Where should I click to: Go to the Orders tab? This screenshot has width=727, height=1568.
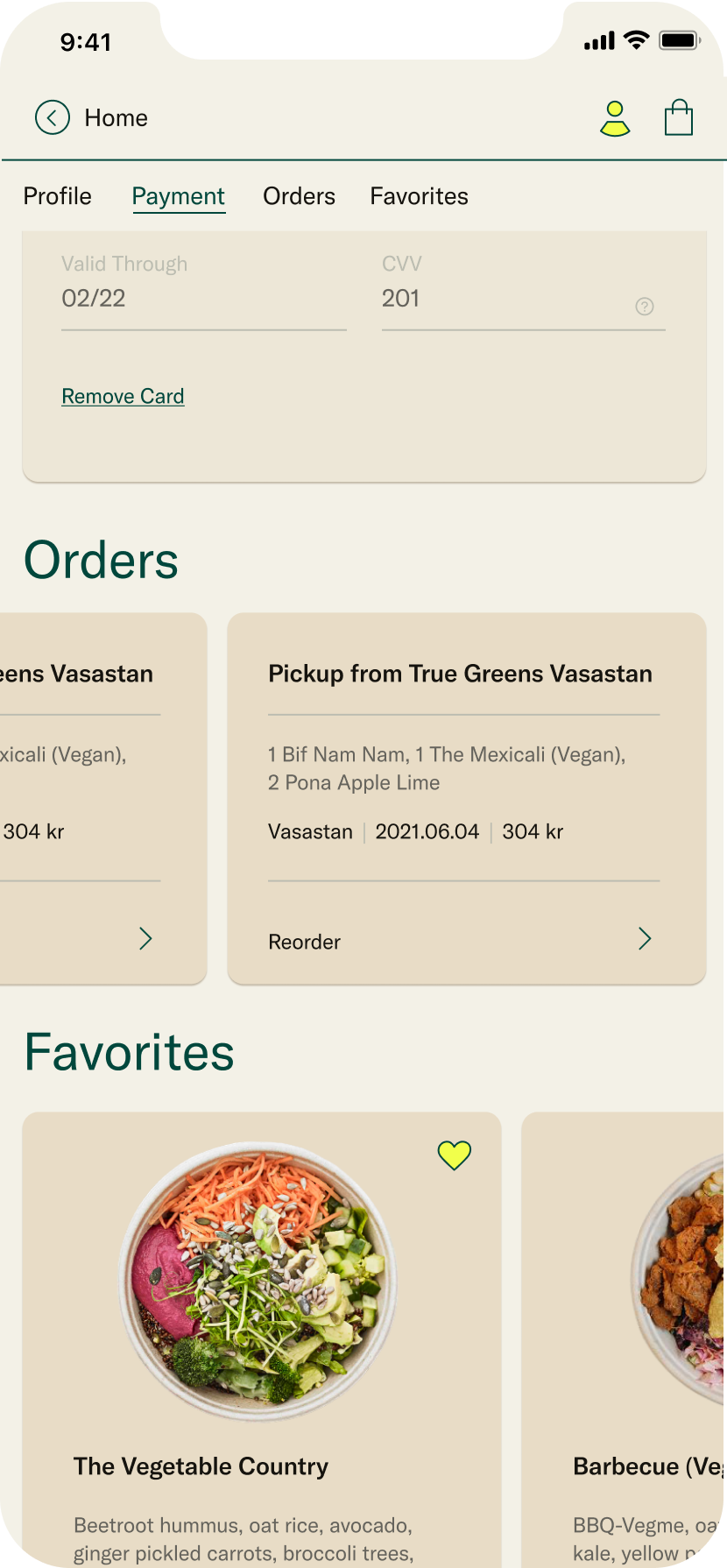click(x=300, y=196)
